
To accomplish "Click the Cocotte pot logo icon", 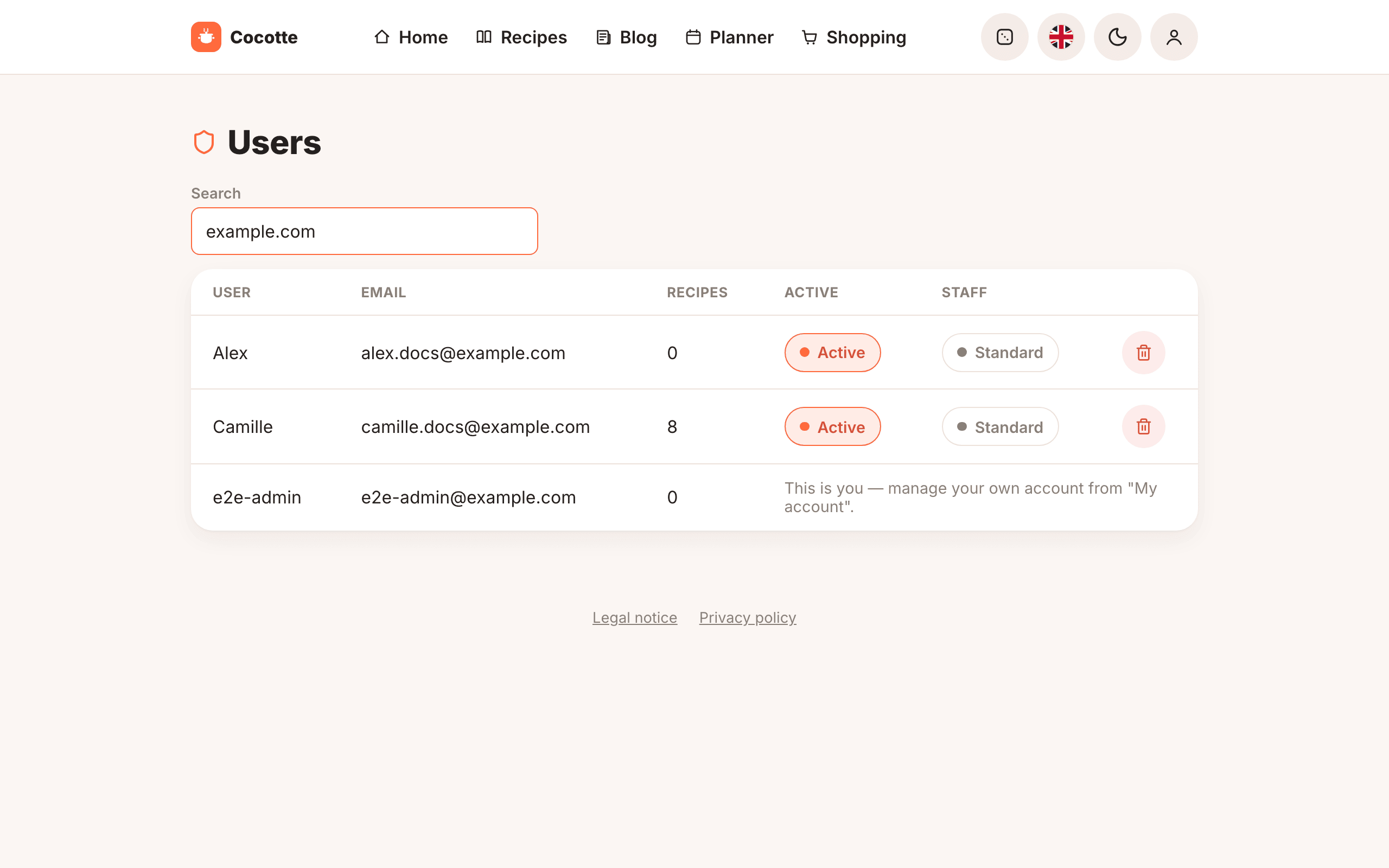I will (x=206, y=37).
